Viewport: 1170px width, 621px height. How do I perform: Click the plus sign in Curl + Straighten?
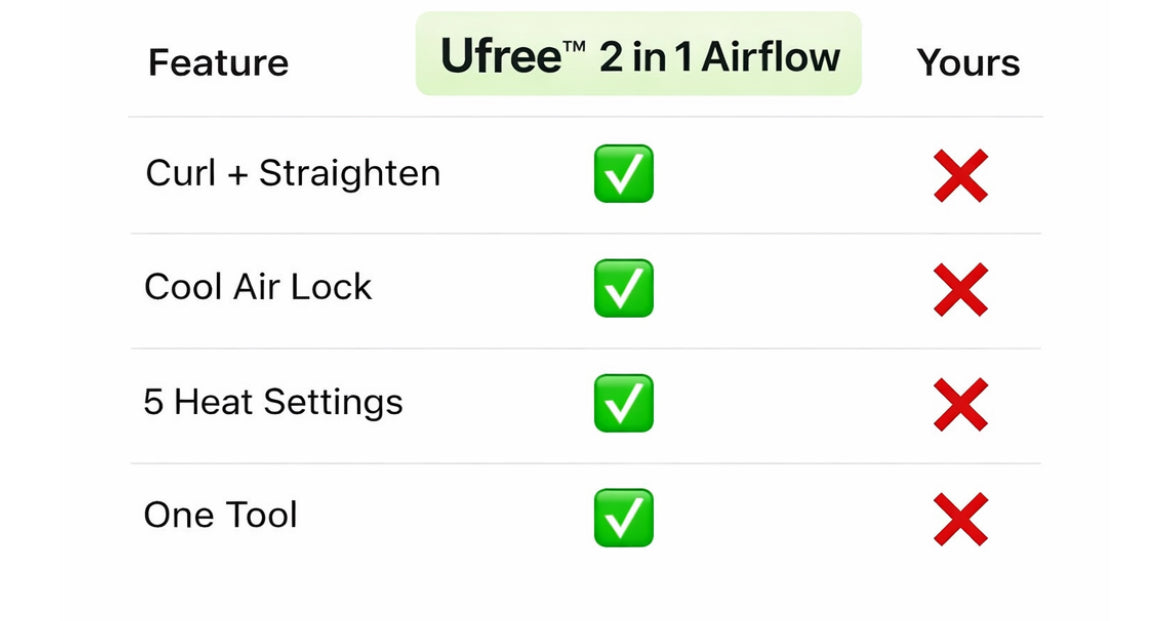tap(237, 175)
